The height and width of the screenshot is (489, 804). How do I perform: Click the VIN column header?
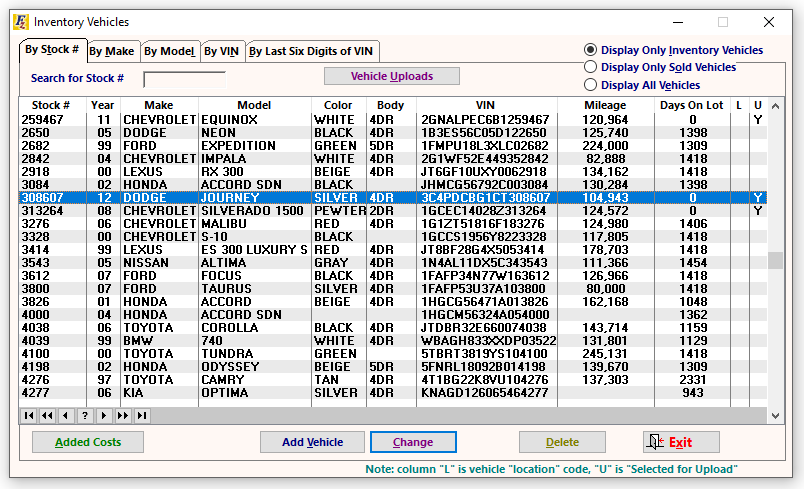485,105
